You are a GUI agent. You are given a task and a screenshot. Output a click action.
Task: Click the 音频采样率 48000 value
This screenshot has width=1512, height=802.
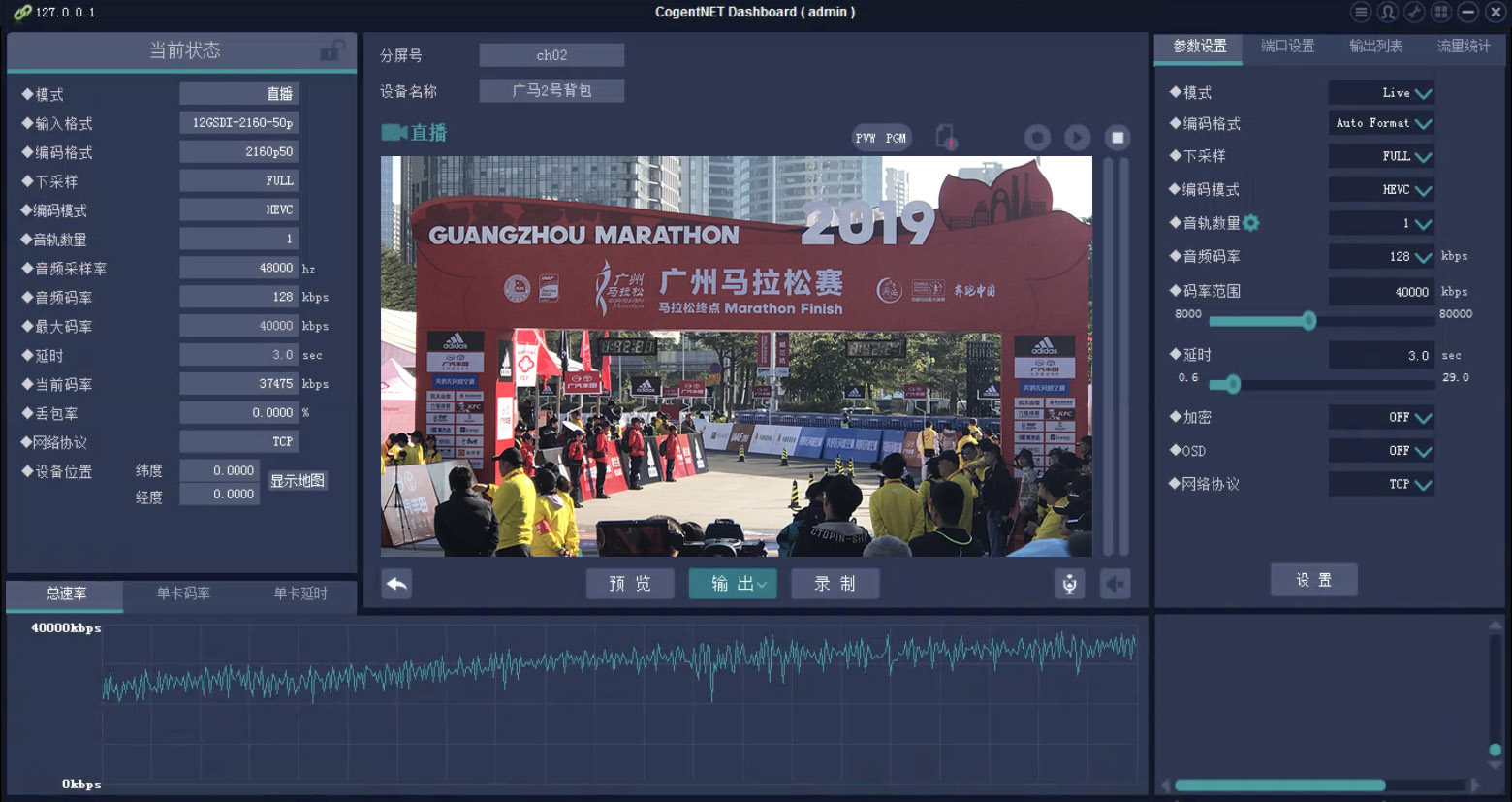pyautogui.click(x=238, y=269)
